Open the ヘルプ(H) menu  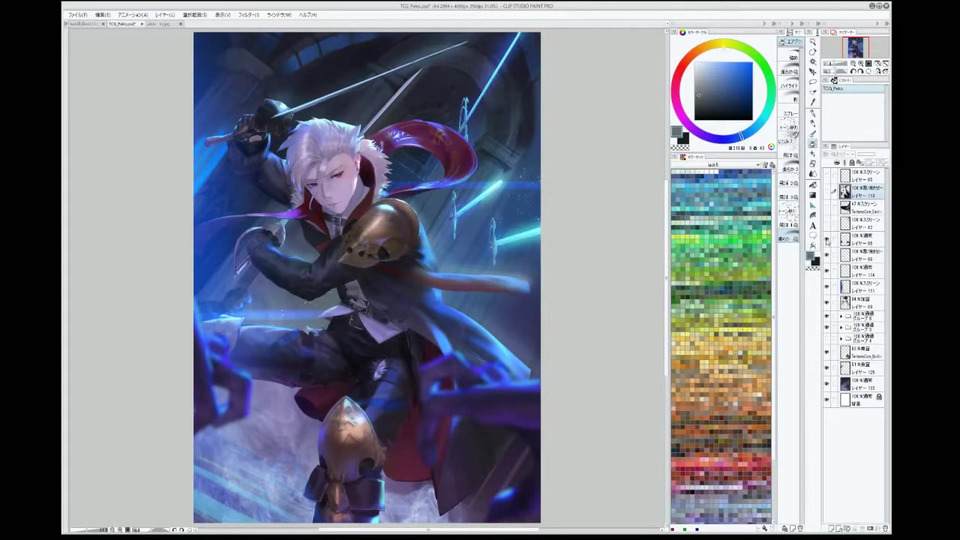(x=308, y=15)
